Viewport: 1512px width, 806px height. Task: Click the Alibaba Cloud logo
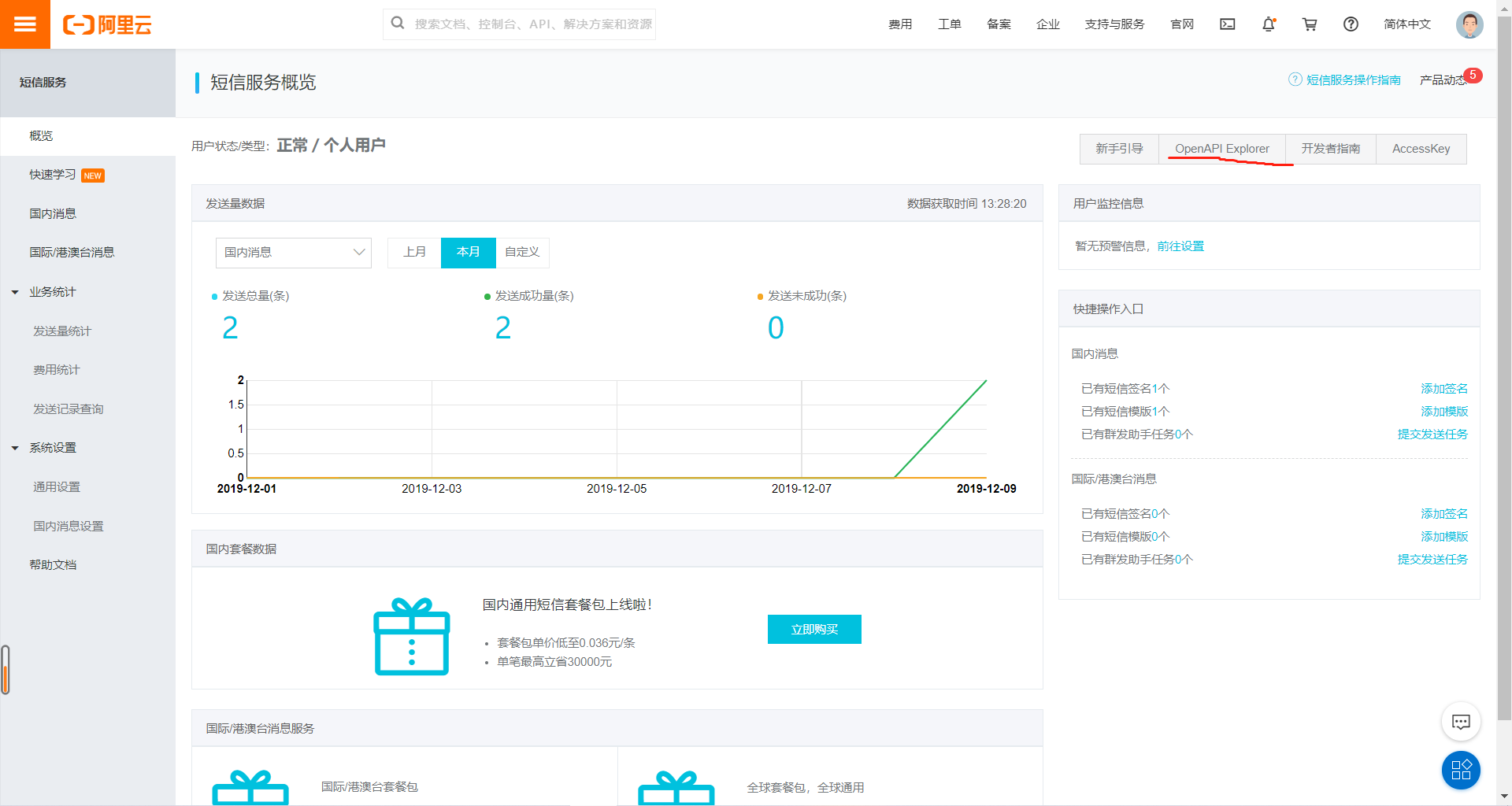(108, 24)
